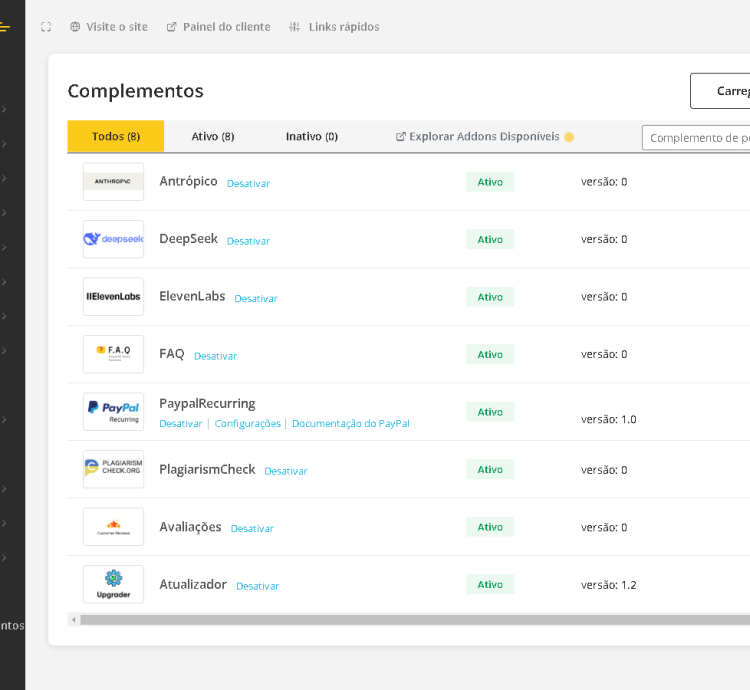Click the addon search input field
The image size is (750, 690).
tap(697, 138)
